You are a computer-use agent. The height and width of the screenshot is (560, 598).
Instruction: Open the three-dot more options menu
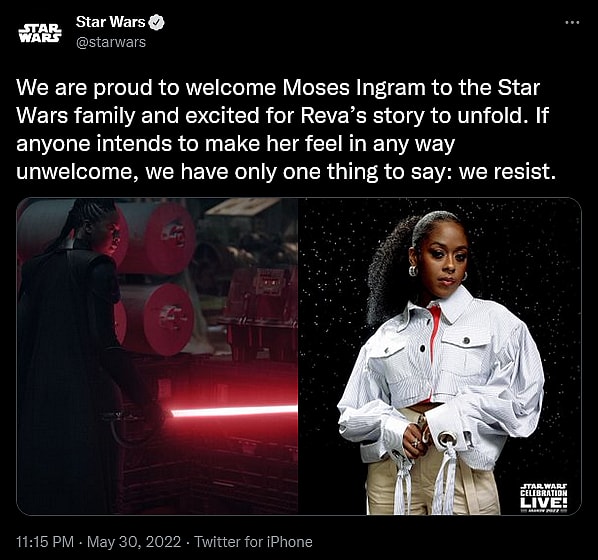(572, 23)
